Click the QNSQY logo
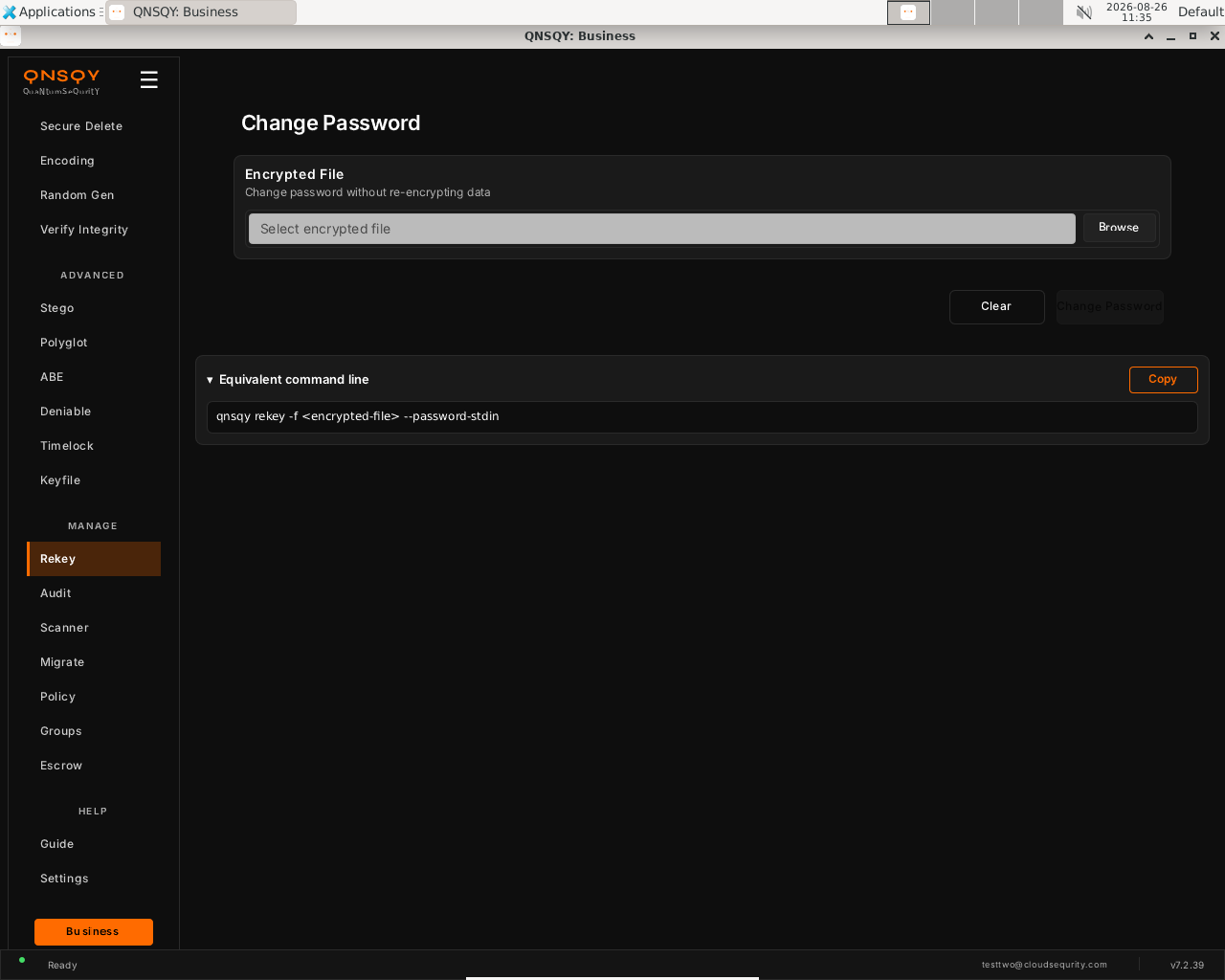 pyautogui.click(x=61, y=80)
